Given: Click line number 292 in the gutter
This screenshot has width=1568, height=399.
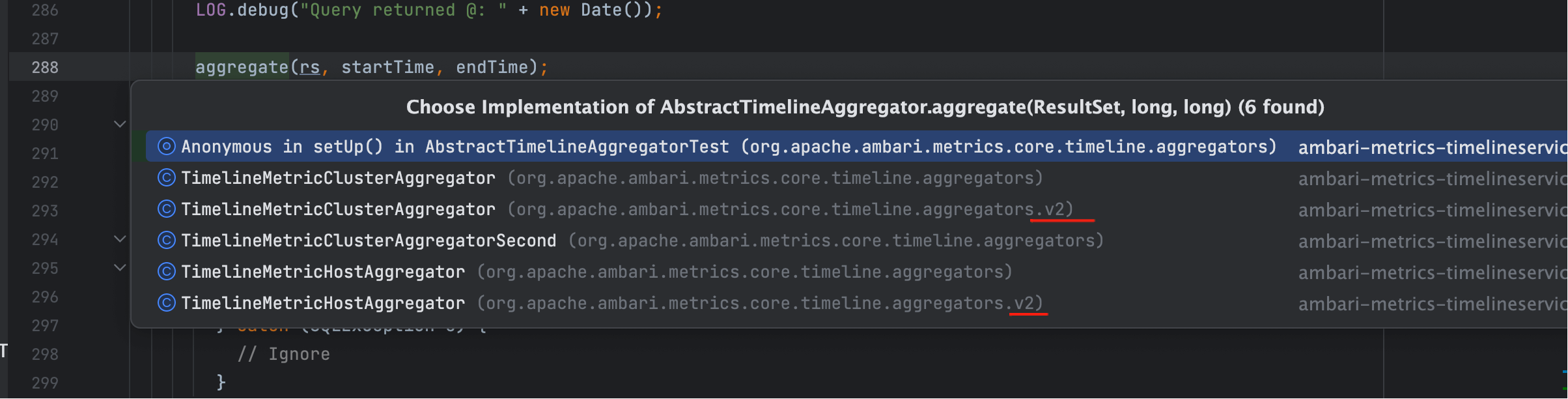Looking at the screenshot, I should 45,182.
